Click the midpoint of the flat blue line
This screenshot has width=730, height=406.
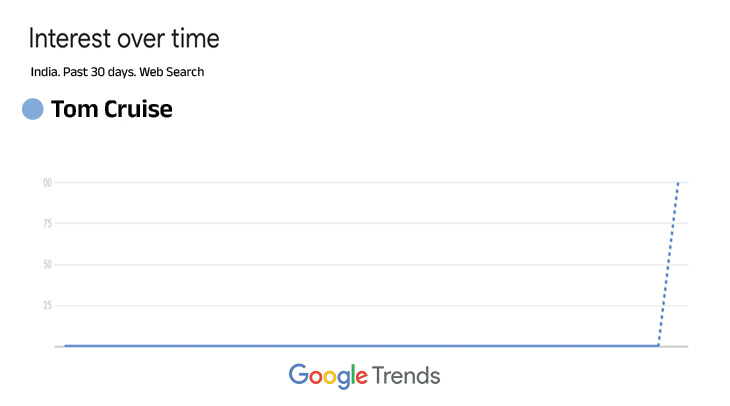(x=362, y=346)
